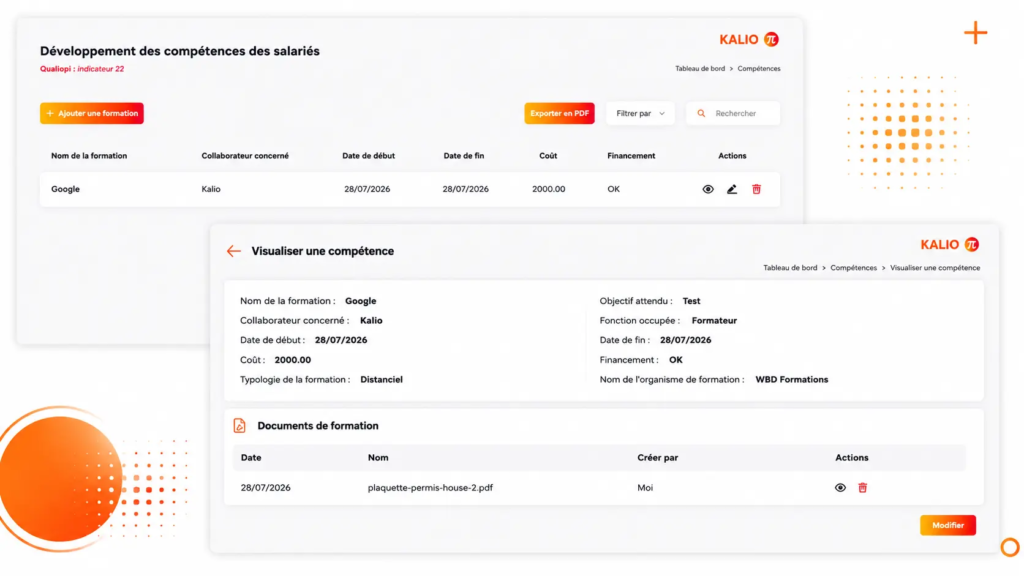Click the search magnifier icon
The height and width of the screenshot is (576, 1024).
(701, 114)
